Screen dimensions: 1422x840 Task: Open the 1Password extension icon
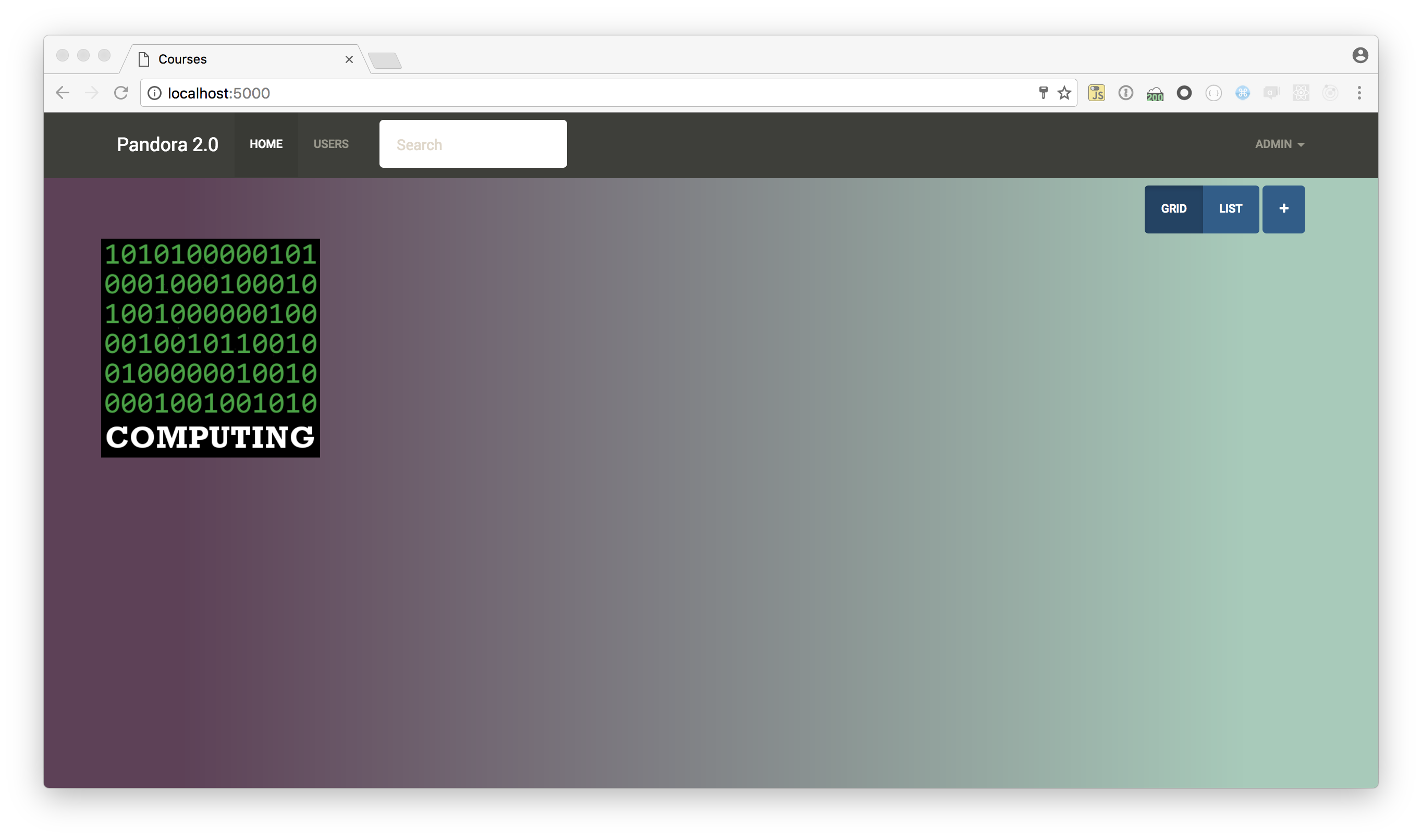1125,93
